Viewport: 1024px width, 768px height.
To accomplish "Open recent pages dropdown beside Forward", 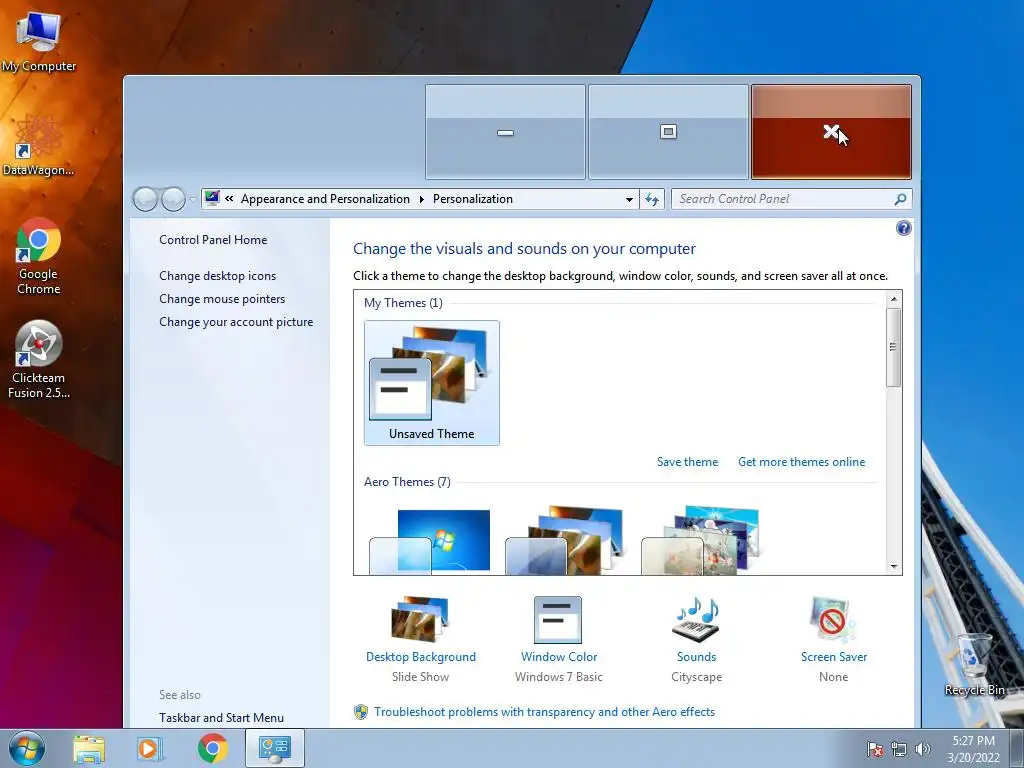I will 193,199.
